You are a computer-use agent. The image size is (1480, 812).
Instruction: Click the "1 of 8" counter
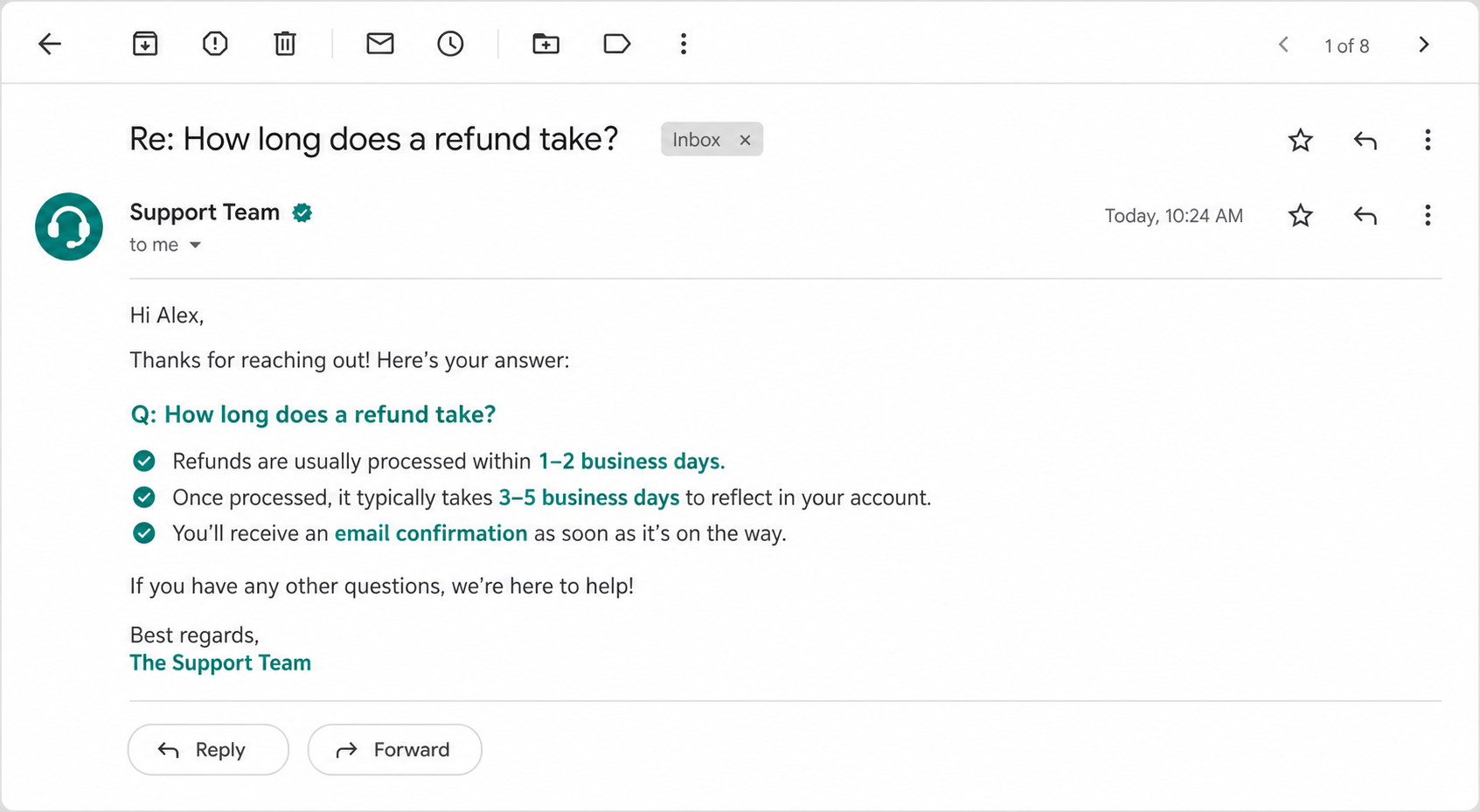1346,45
